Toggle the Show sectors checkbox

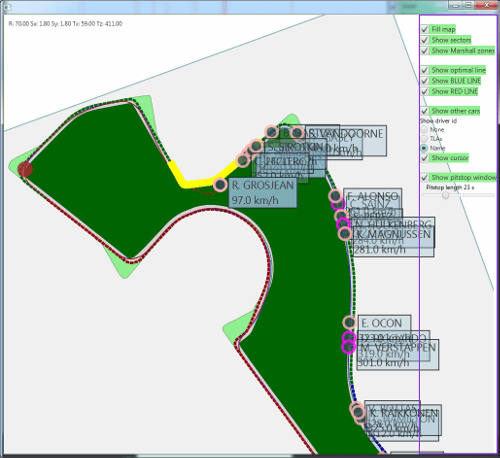pos(425,40)
